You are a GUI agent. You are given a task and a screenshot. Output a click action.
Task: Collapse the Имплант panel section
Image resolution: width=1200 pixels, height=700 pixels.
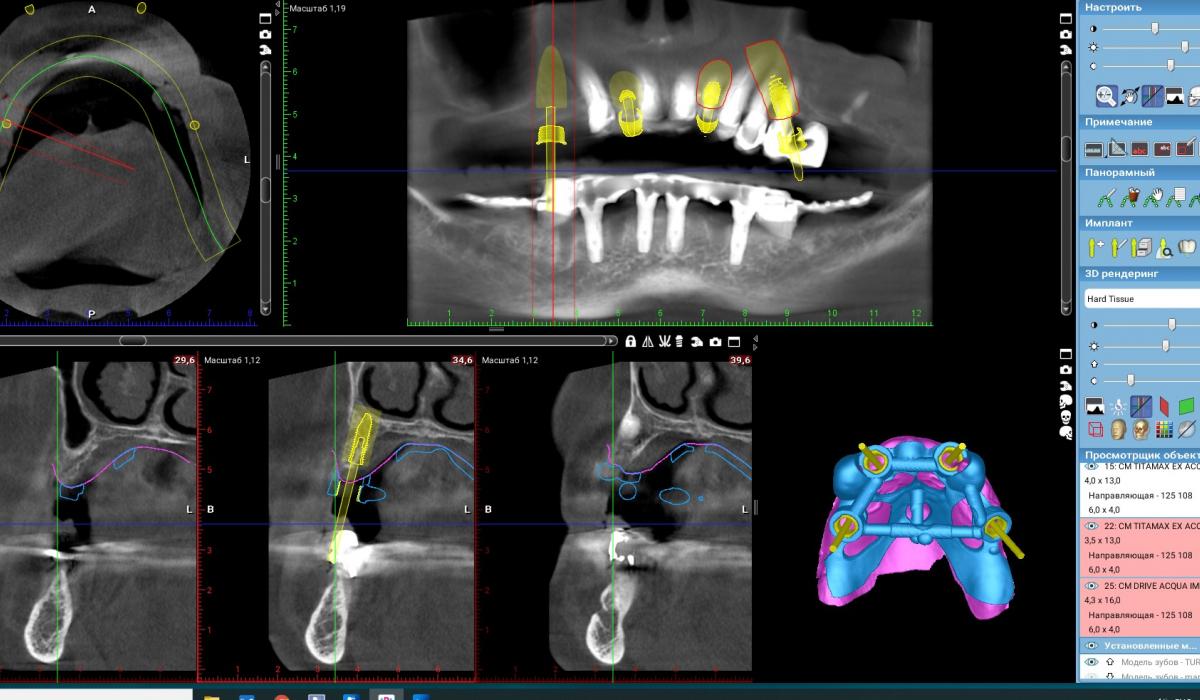[1140, 223]
